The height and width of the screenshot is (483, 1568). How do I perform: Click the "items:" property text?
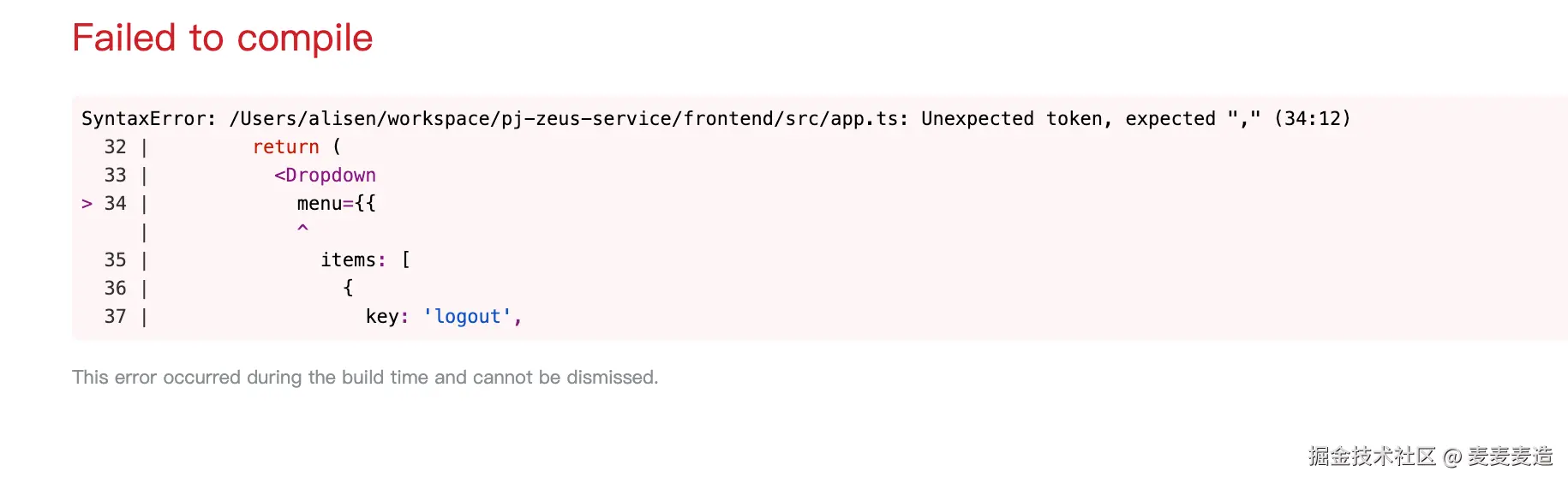tap(353, 260)
